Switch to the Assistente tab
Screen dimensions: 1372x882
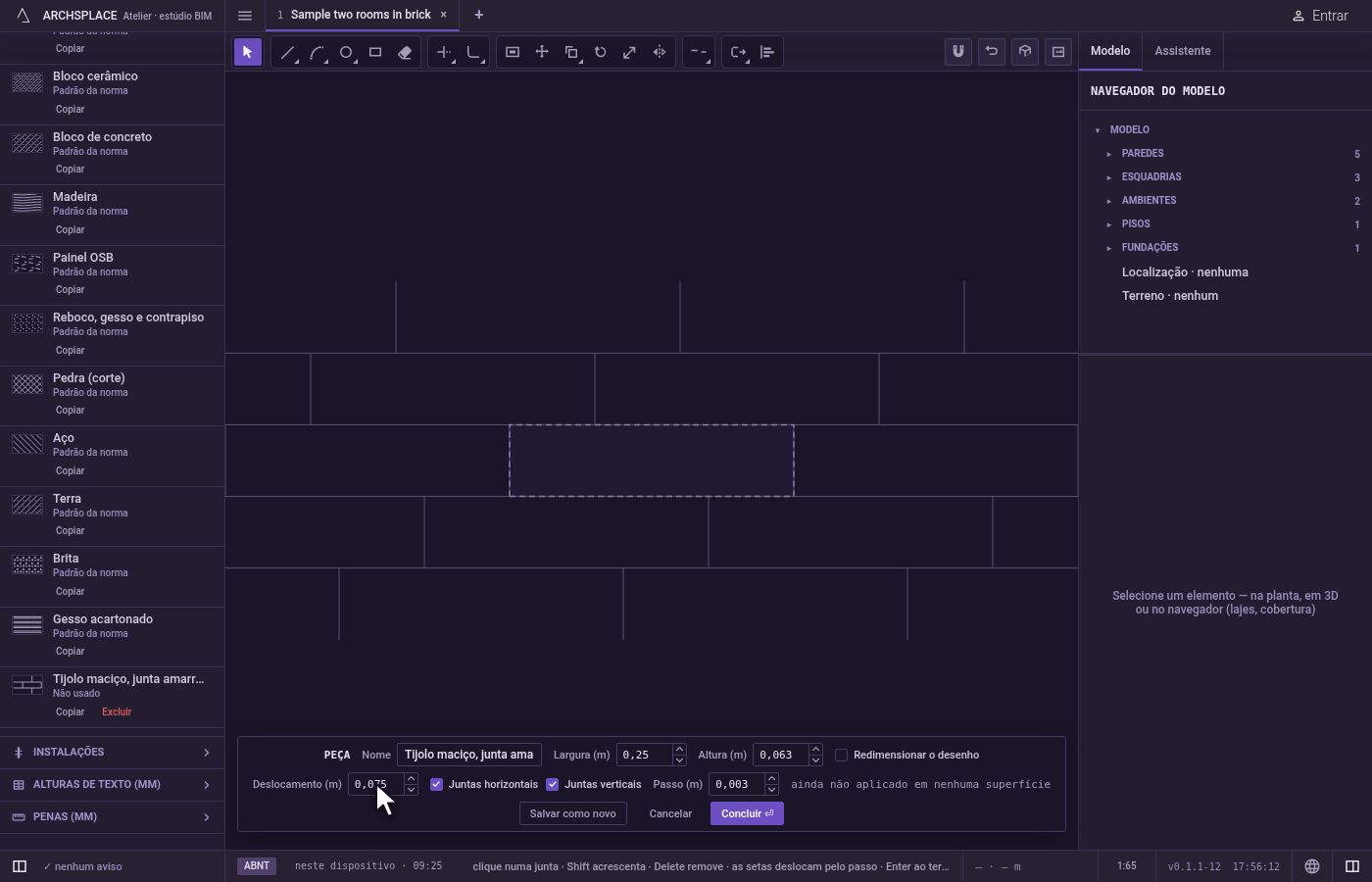tap(1182, 51)
